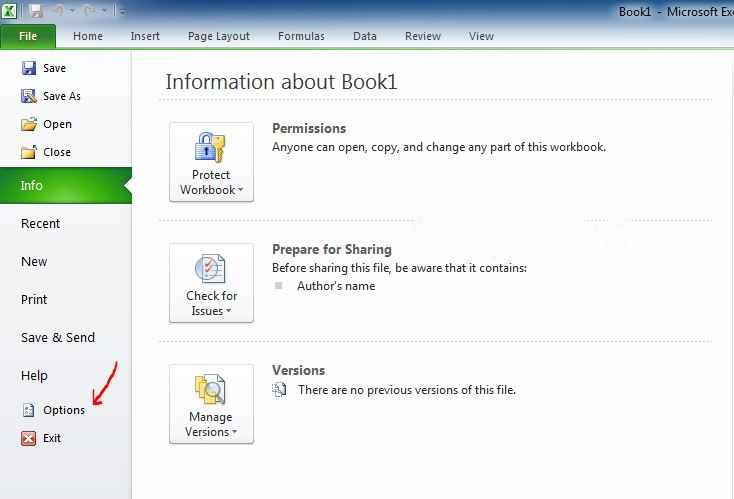Click the Permissions heading
This screenshot has height=499, width=734.
pos(309,128)
